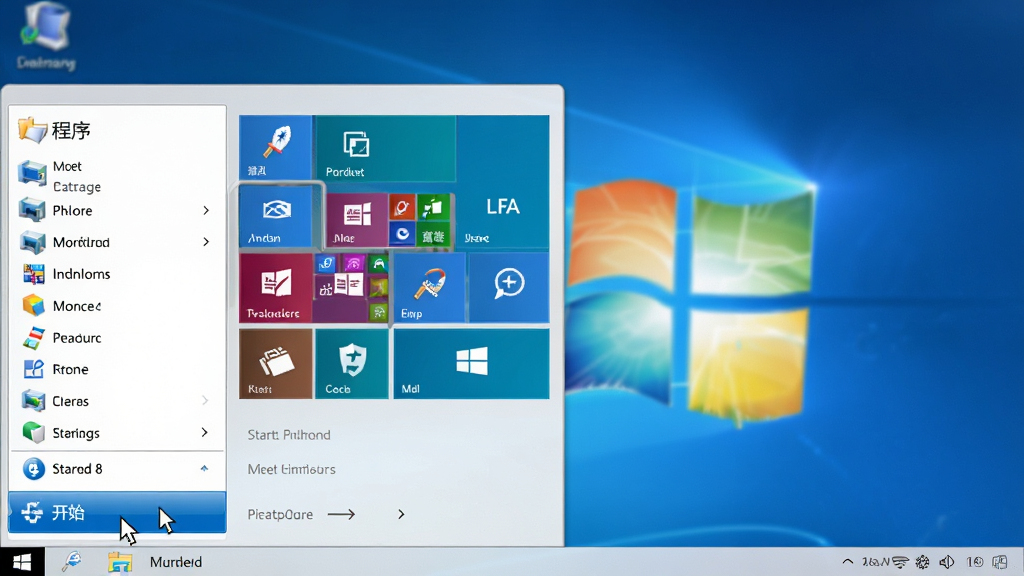This screenshot has width=1024, height=576.
Task: Click the highlighted 开始 button
Action: click(x=118, y=512)
